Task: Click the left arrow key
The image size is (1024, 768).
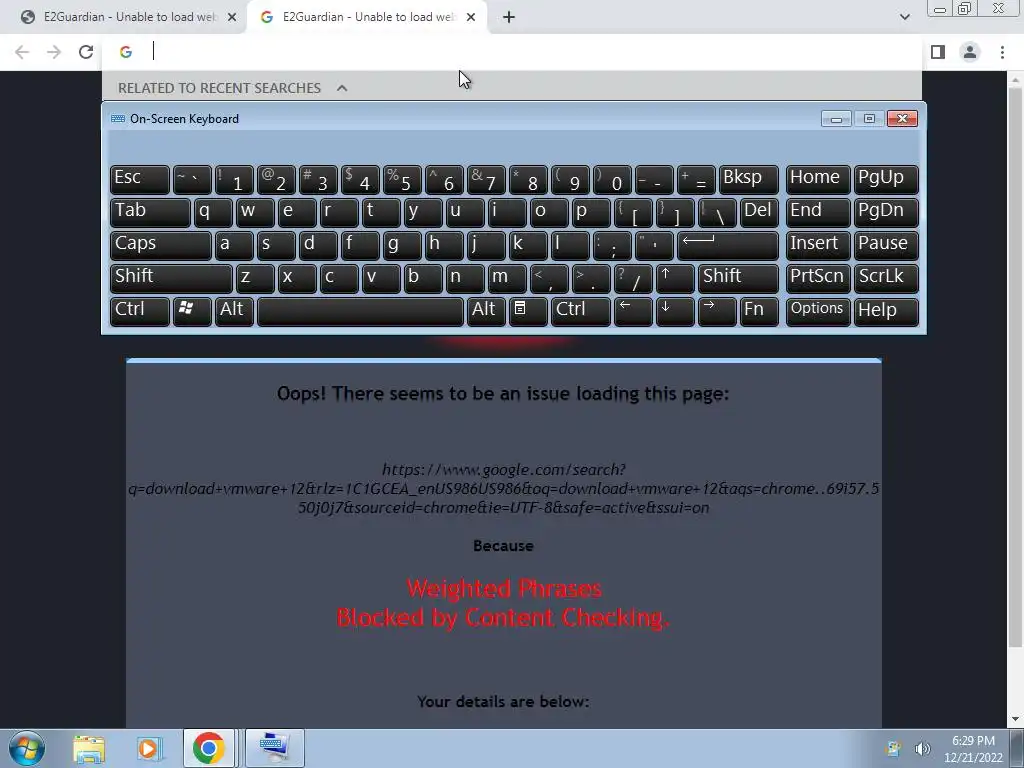Action: (x=633, y=310)
